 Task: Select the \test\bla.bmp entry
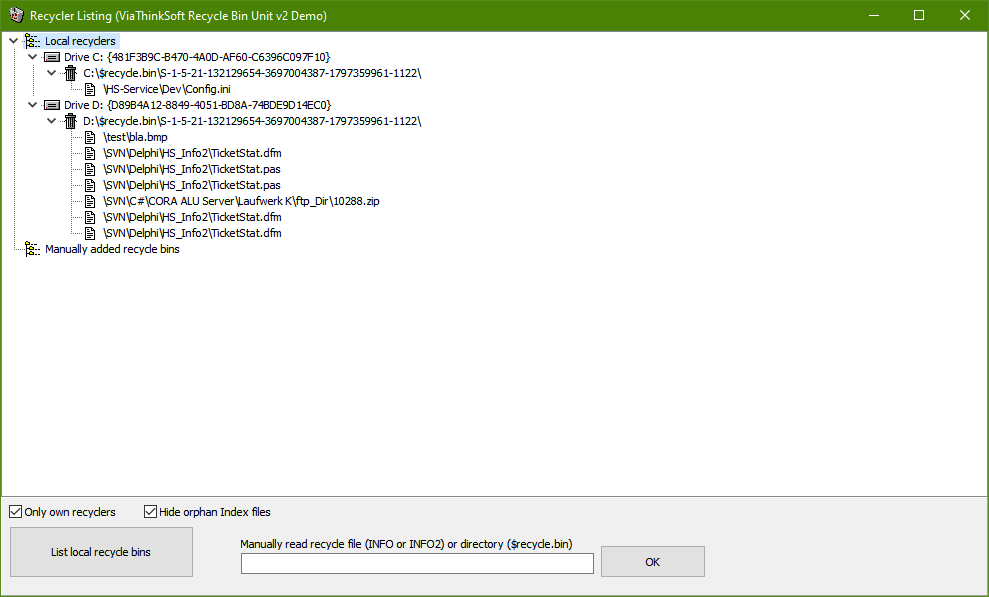(135, 137)
